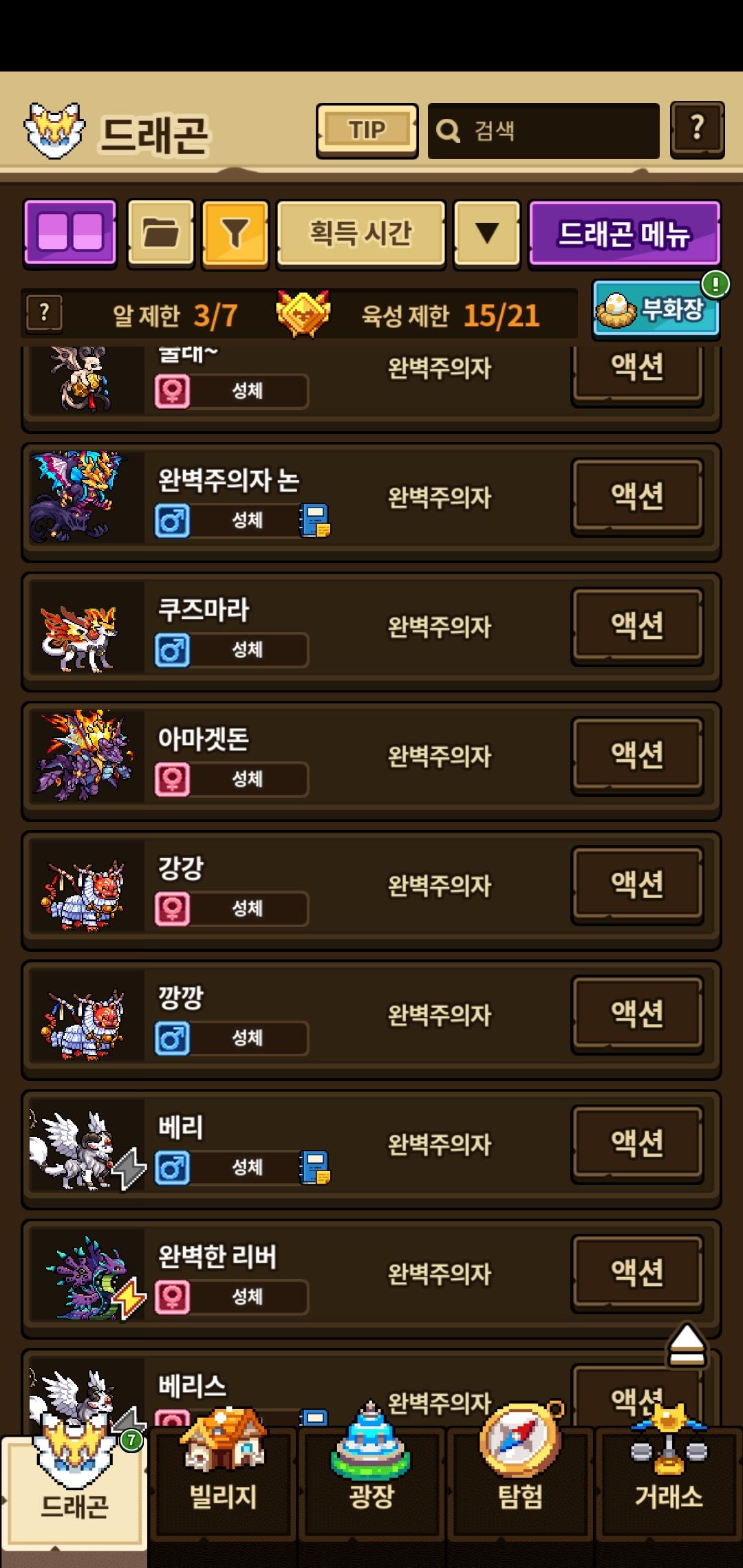Jump to top with the eject arrow
The image size is (743, 1568).
pyautogui.click(x=687, y=1345)
